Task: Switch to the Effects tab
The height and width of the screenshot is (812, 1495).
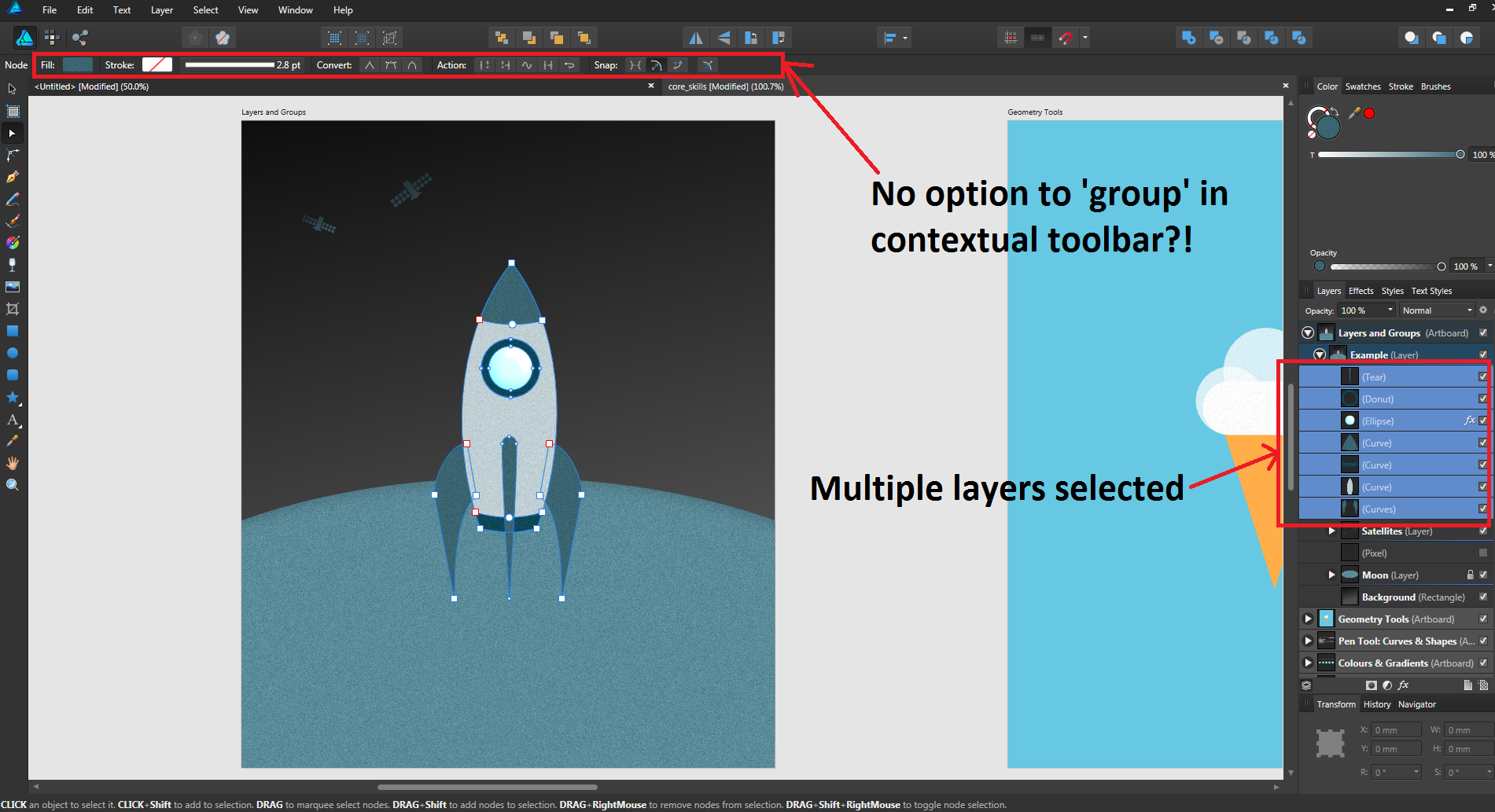Action: coord(1361,291)
